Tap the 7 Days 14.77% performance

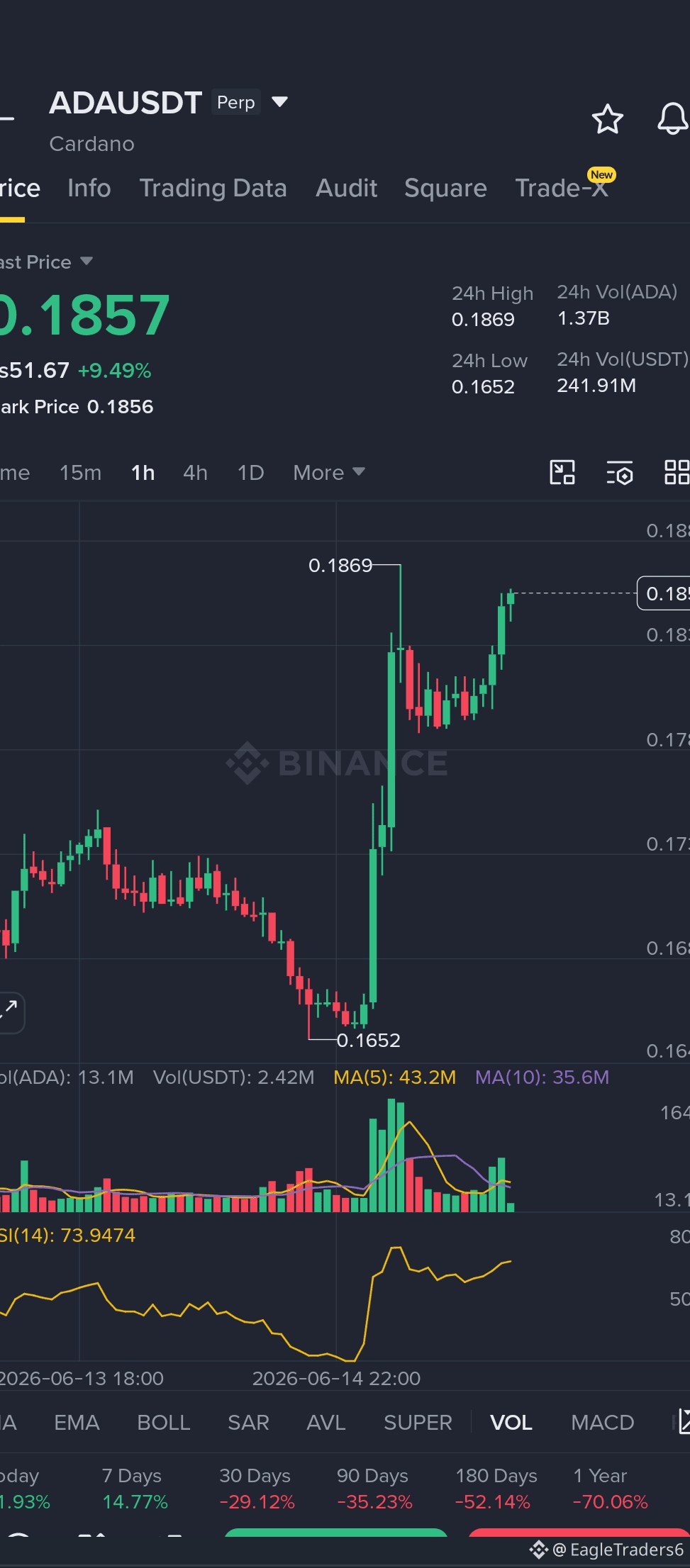point(135,1488)
